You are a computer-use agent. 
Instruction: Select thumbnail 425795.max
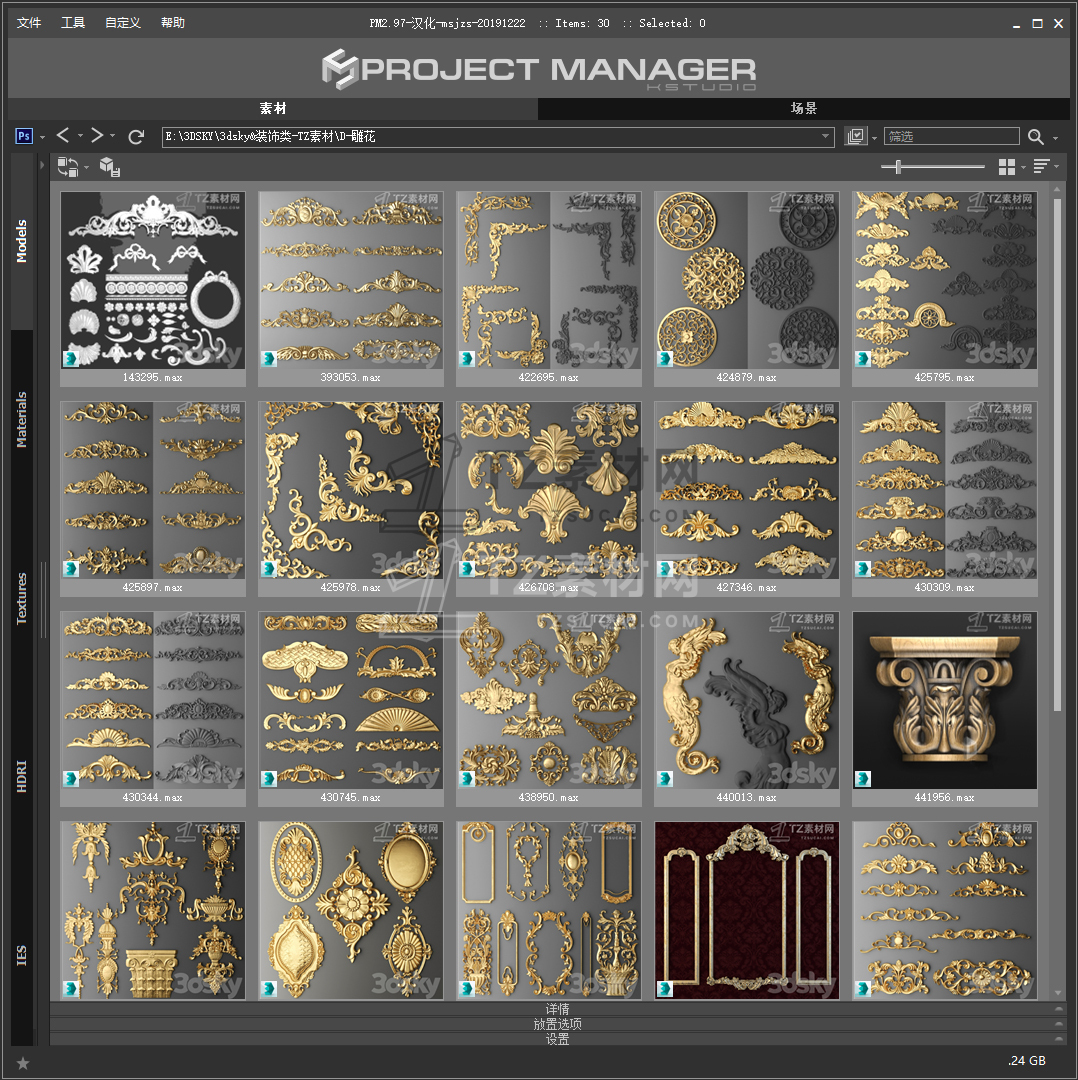click(945, 288)
